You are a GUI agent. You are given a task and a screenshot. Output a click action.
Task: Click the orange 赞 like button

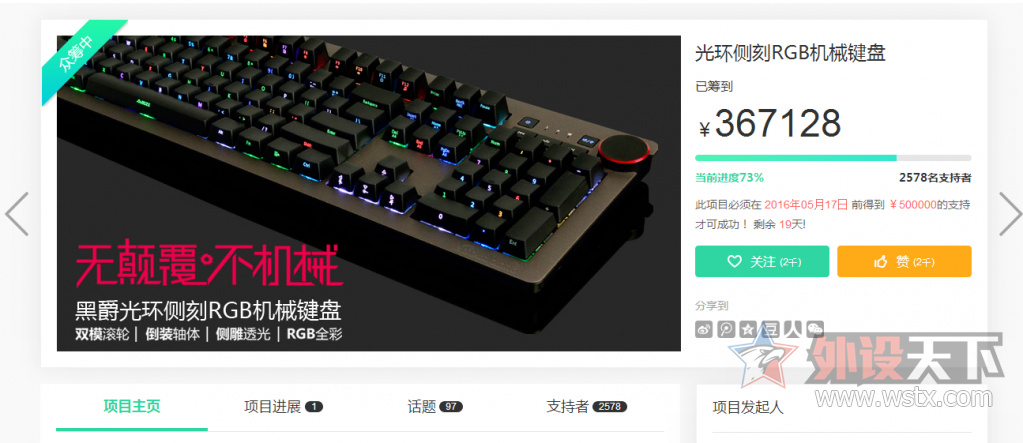point(904,262)
